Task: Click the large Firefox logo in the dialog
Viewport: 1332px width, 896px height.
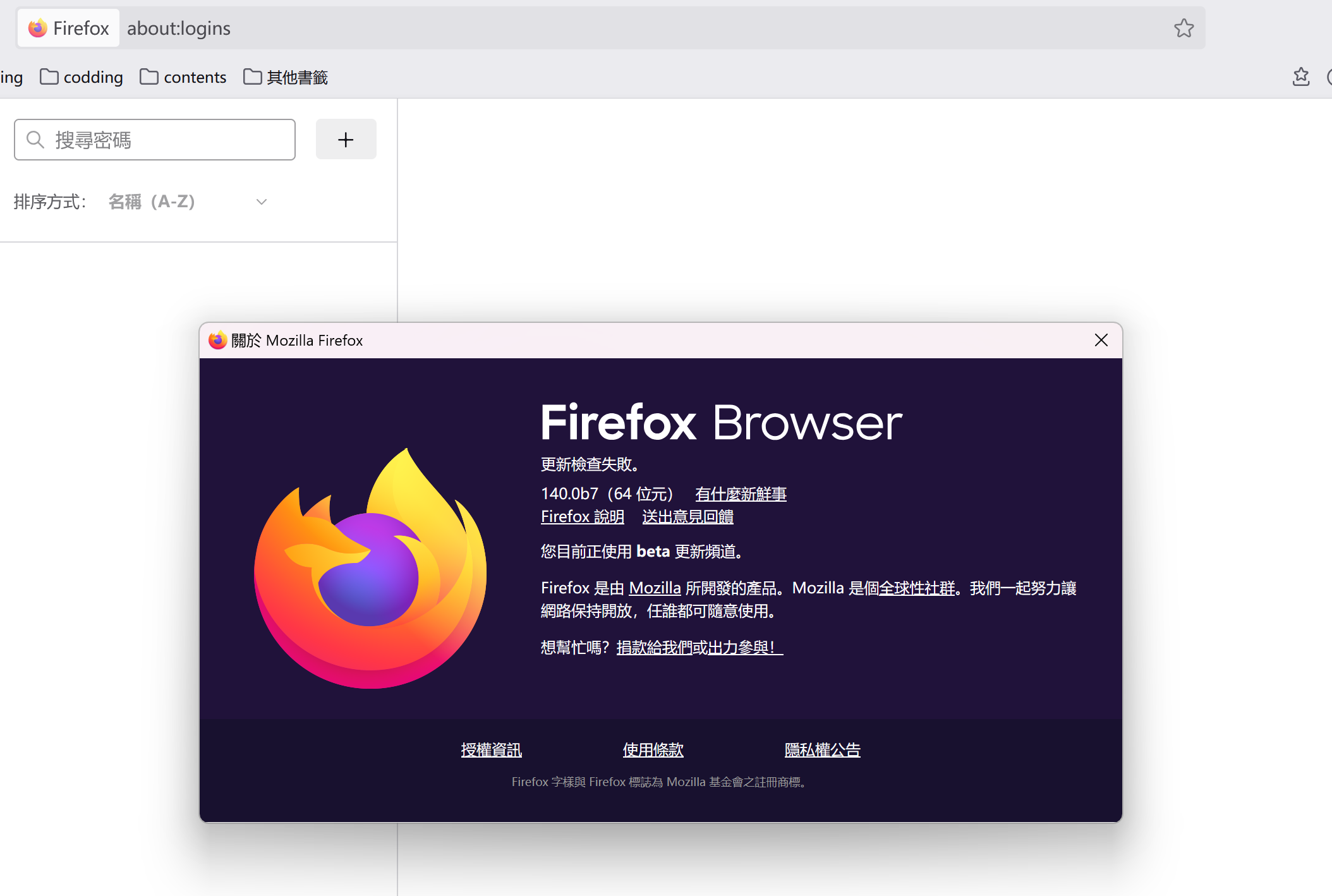Action: click(370, 568)
